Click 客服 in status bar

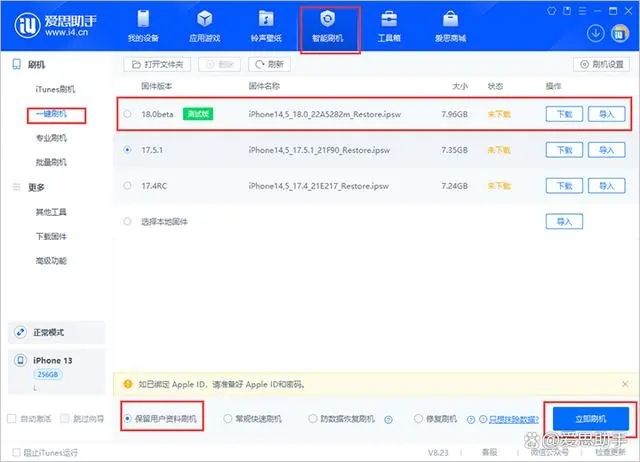tap(489, 452)
